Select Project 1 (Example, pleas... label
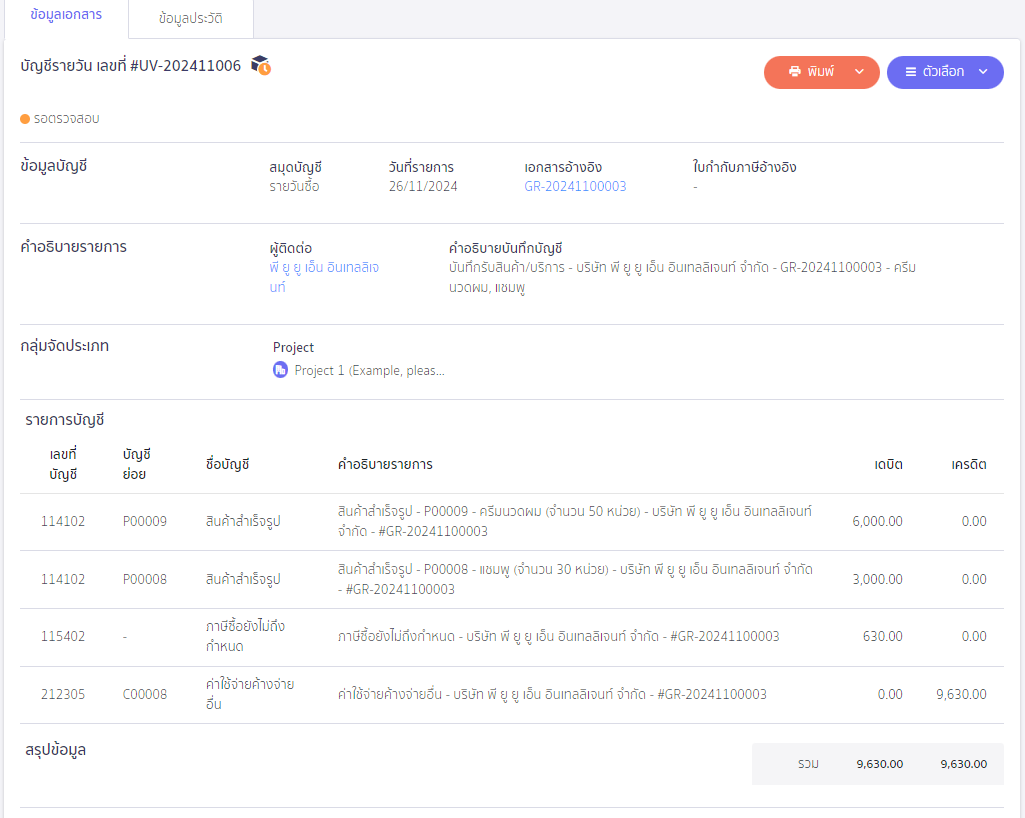 [369, 370]
